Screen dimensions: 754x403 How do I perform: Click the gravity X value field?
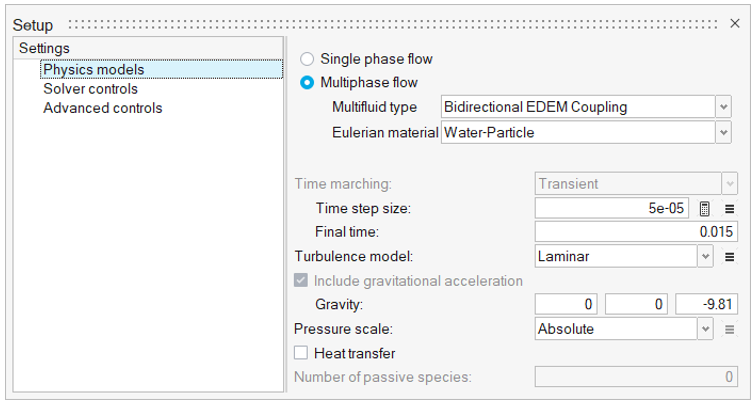point(566,304)
